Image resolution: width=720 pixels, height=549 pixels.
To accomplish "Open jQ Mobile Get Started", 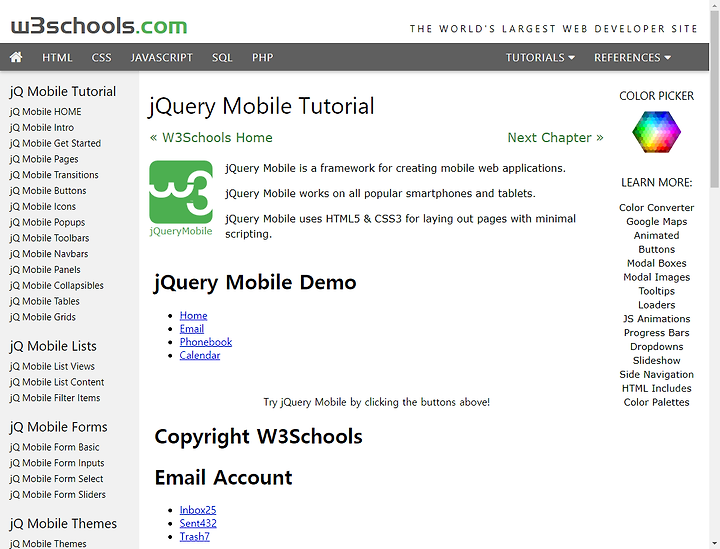I will pyautogui.click(x=55, y=143).
